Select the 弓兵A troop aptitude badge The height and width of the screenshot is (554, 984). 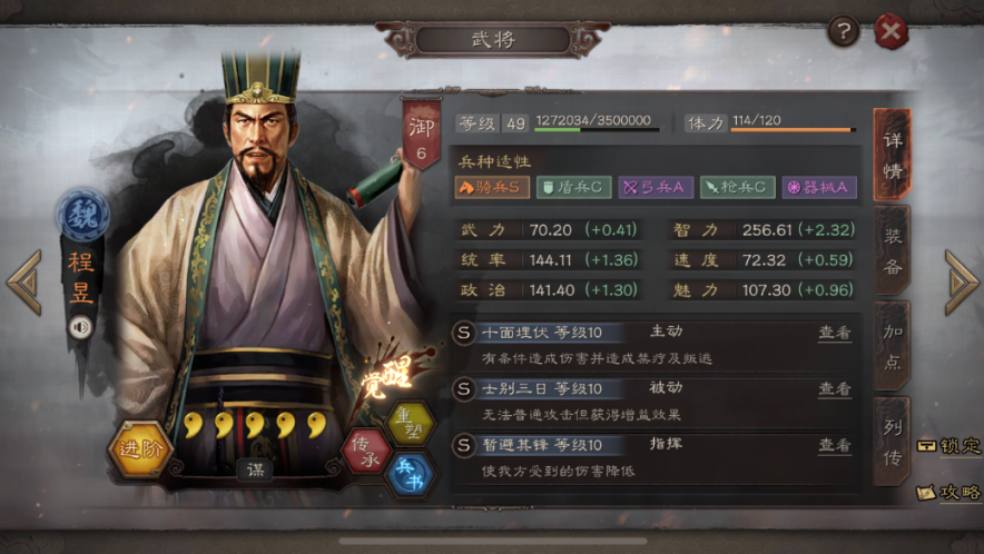[655, 187]
